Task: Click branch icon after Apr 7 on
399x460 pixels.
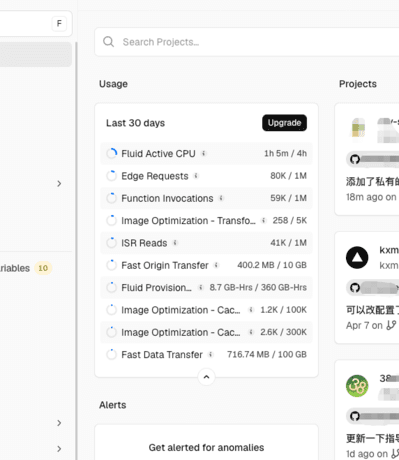Action: [391, 325]
